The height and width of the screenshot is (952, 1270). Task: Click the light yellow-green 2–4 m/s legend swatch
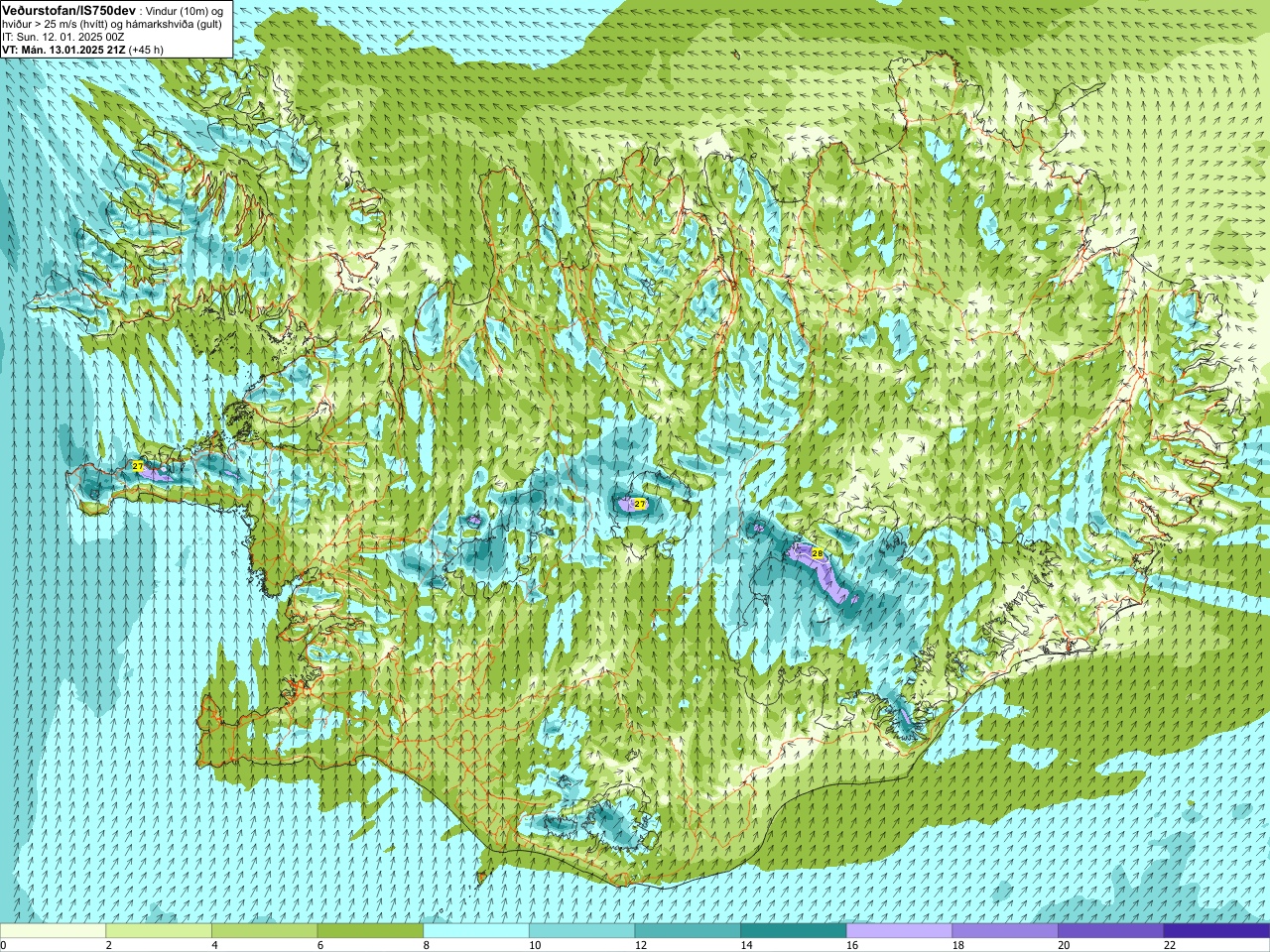click(x=159, y=931)
